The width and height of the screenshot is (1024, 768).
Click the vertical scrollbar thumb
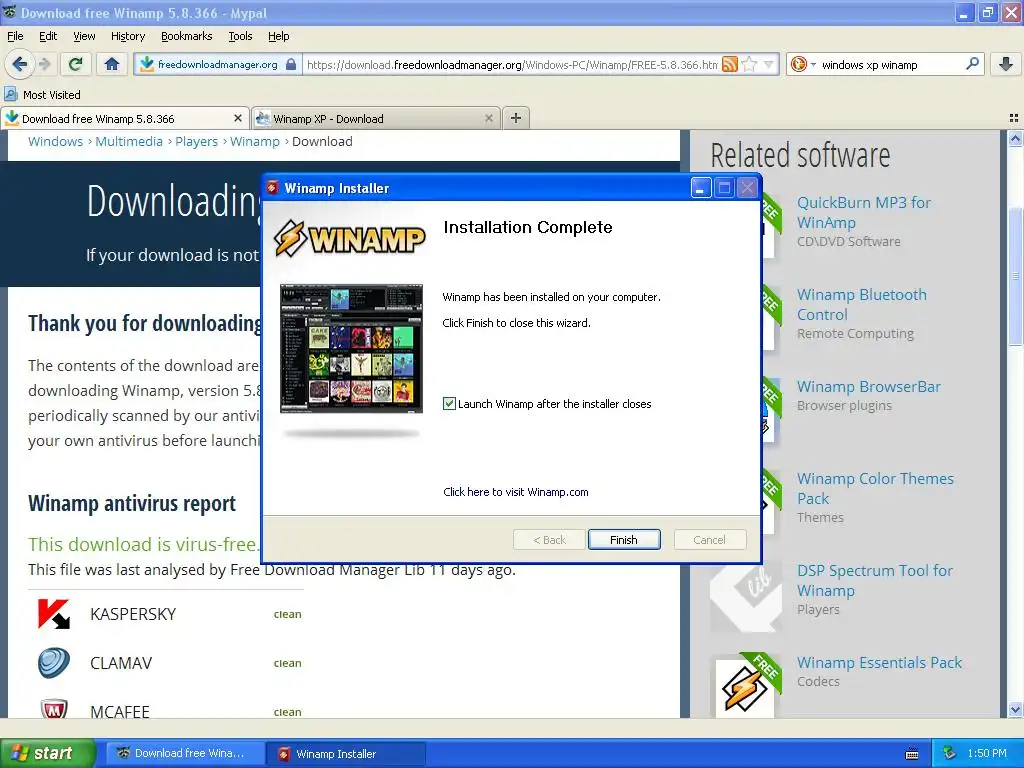[x=1015, y=276]
